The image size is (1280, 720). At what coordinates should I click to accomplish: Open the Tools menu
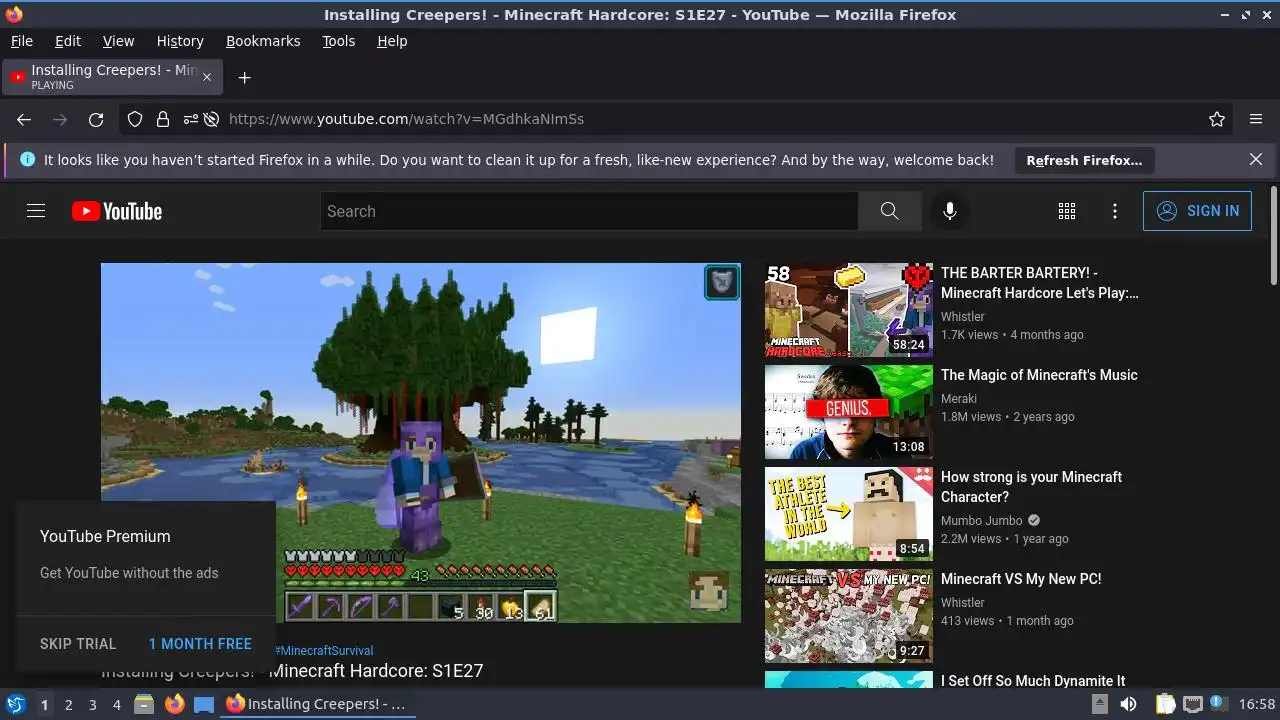338,41
